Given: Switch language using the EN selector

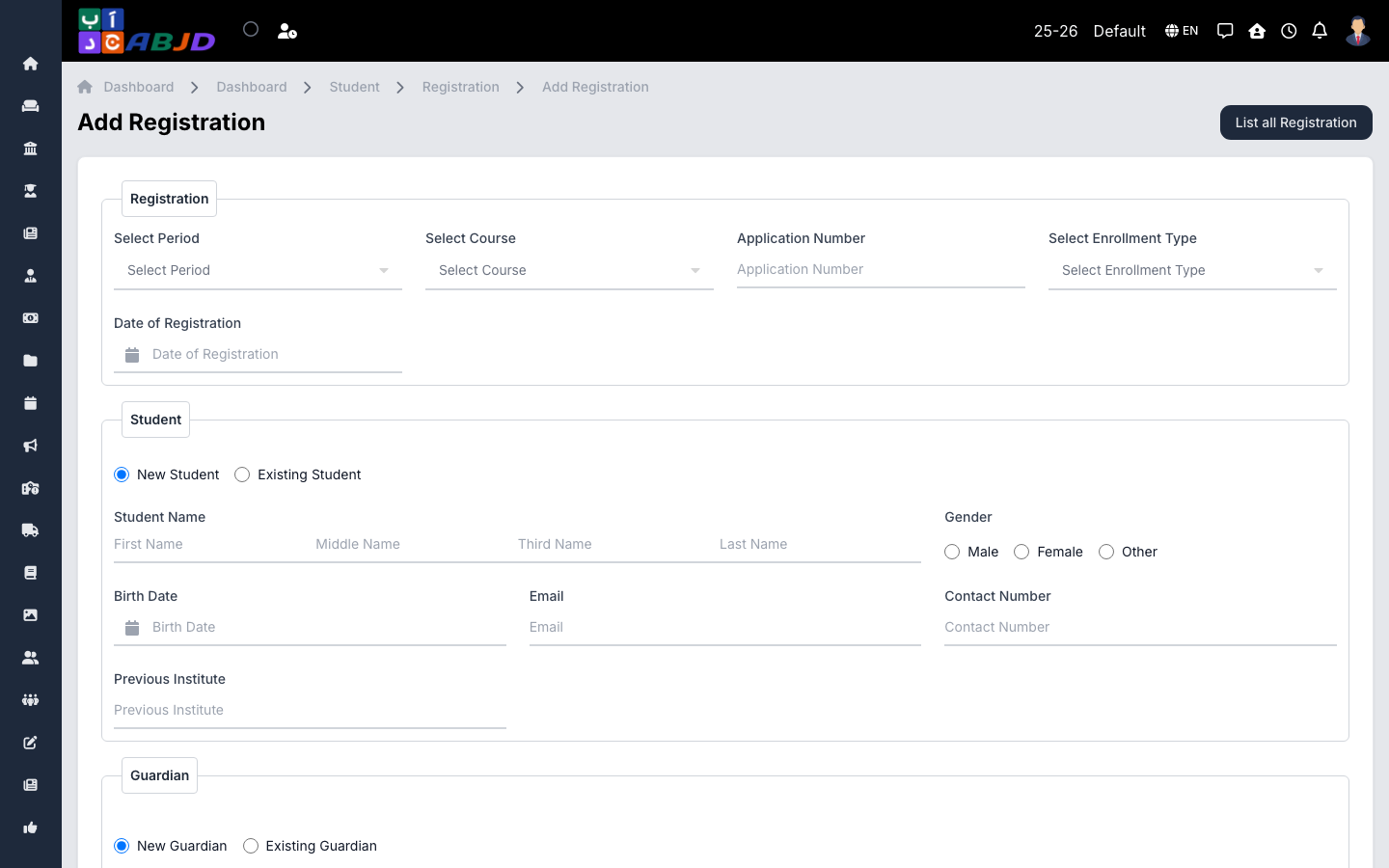Looking at the screenshot, I should tap(1182, 31).
